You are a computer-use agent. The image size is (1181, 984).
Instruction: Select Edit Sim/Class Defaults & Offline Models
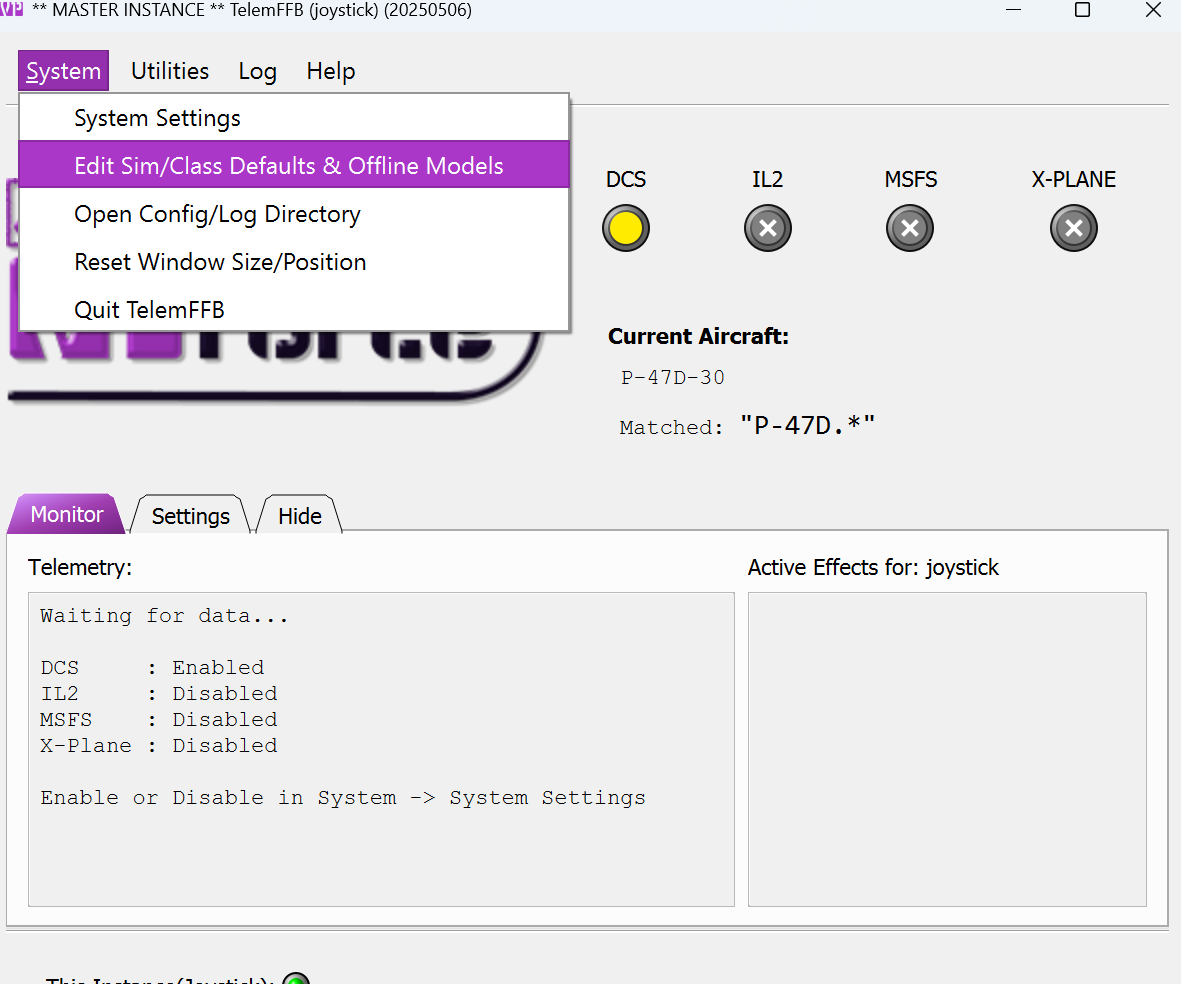coord(294,166)
